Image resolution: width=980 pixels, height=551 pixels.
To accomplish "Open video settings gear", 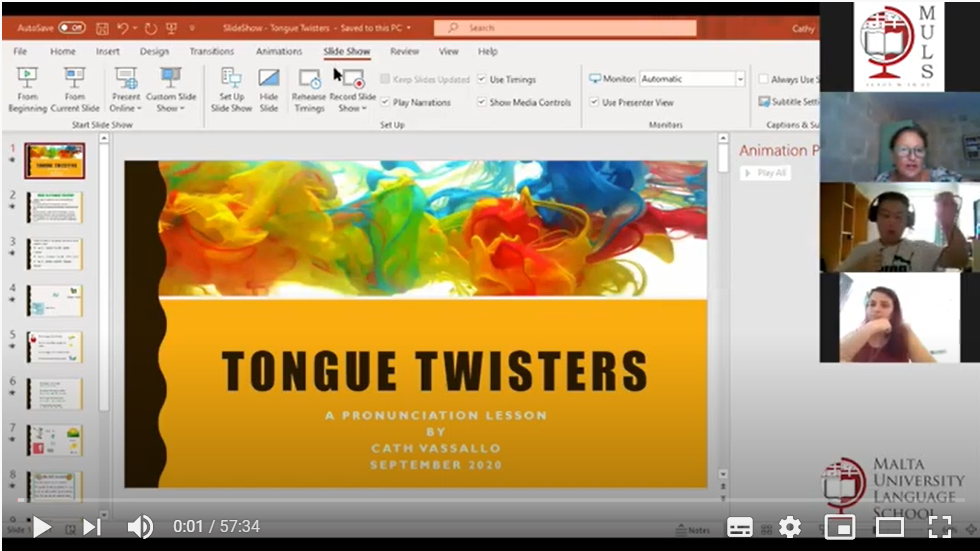I will (790, 527).
